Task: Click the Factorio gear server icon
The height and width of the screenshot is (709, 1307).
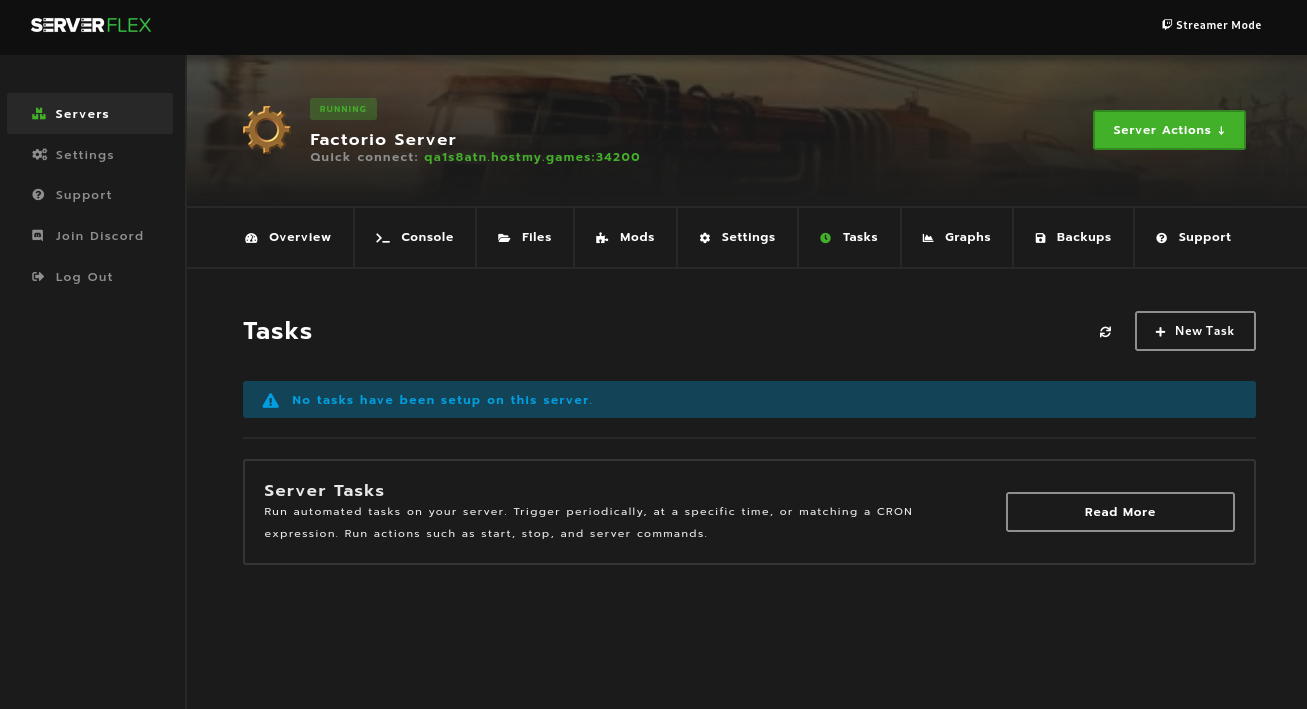Action: (x=267, y=130)
